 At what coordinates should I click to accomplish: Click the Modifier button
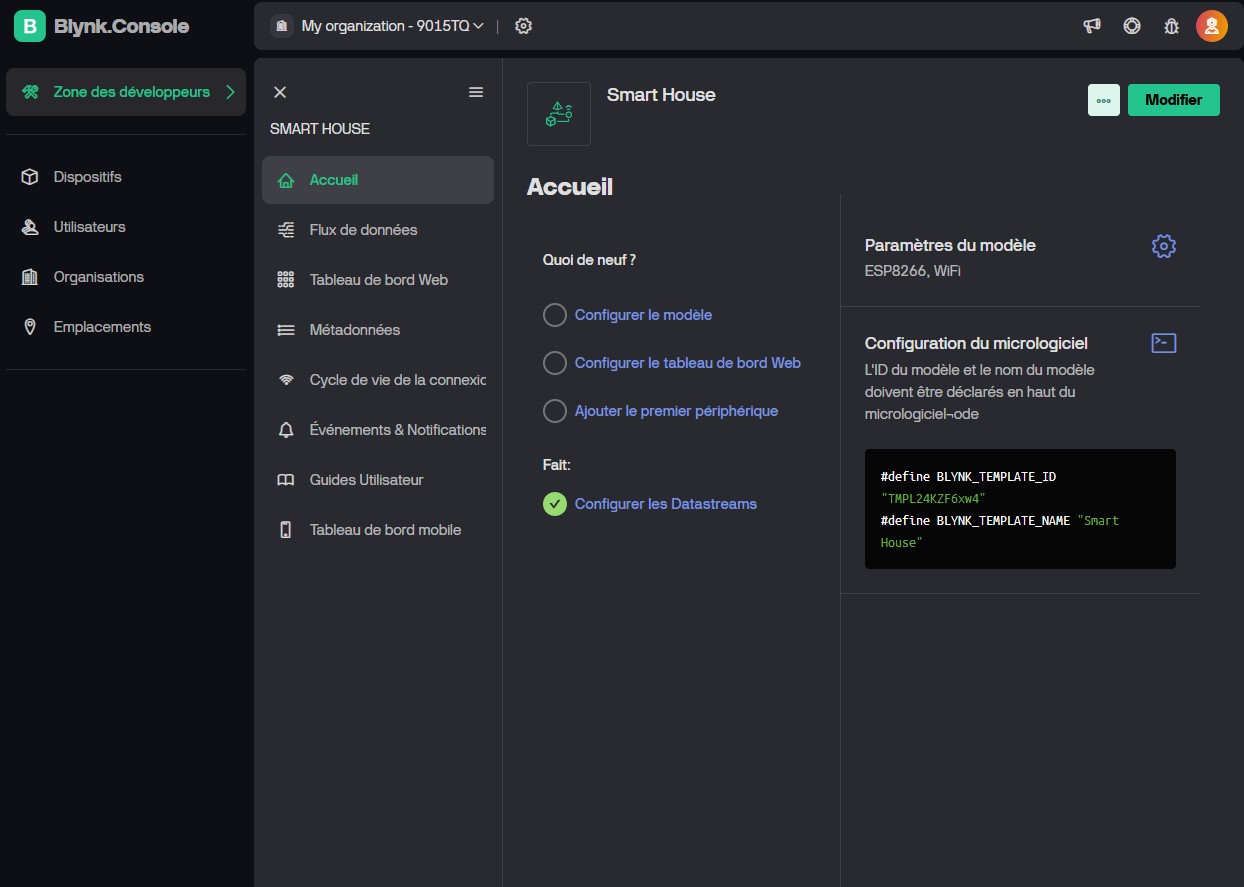point(1174,100)
